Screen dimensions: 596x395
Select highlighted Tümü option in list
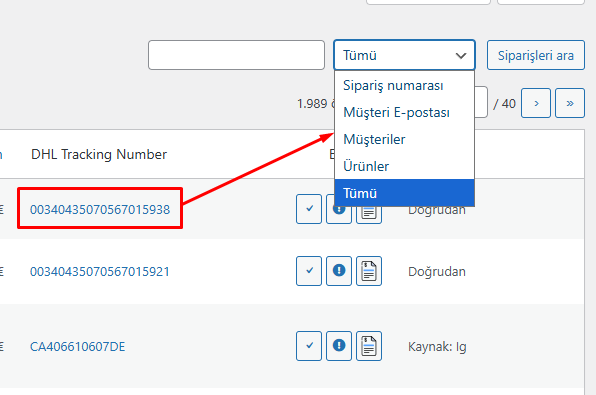pyautogui.click(x=404, y=193)
